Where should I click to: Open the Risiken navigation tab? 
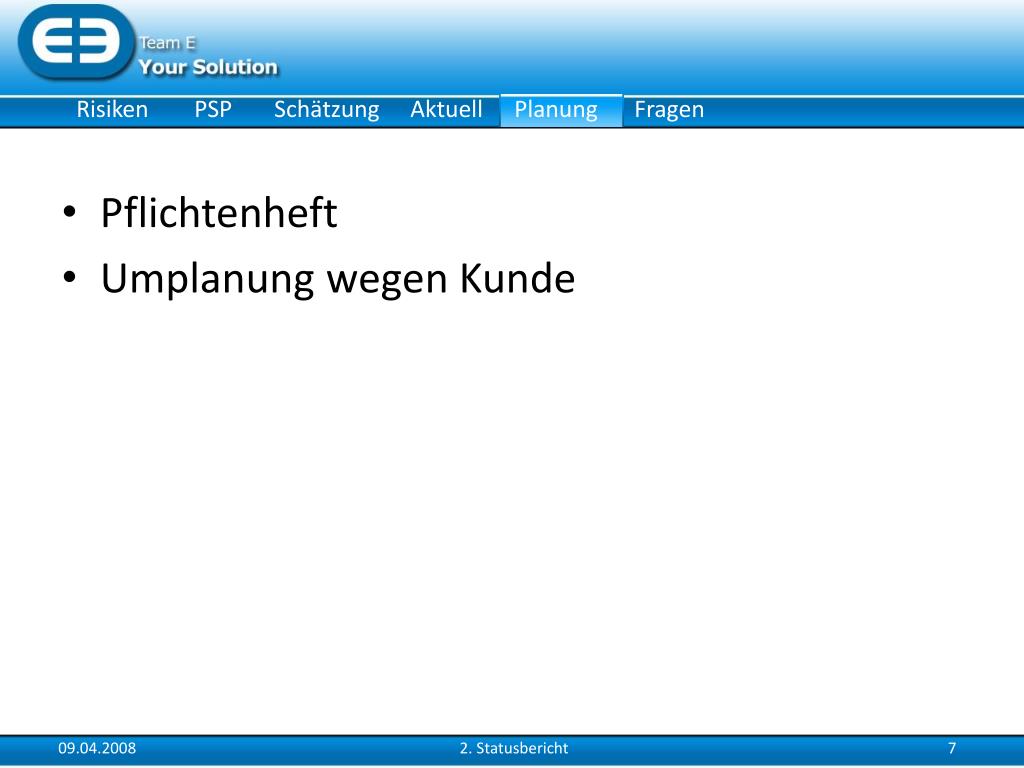click(x=112, y=110)
